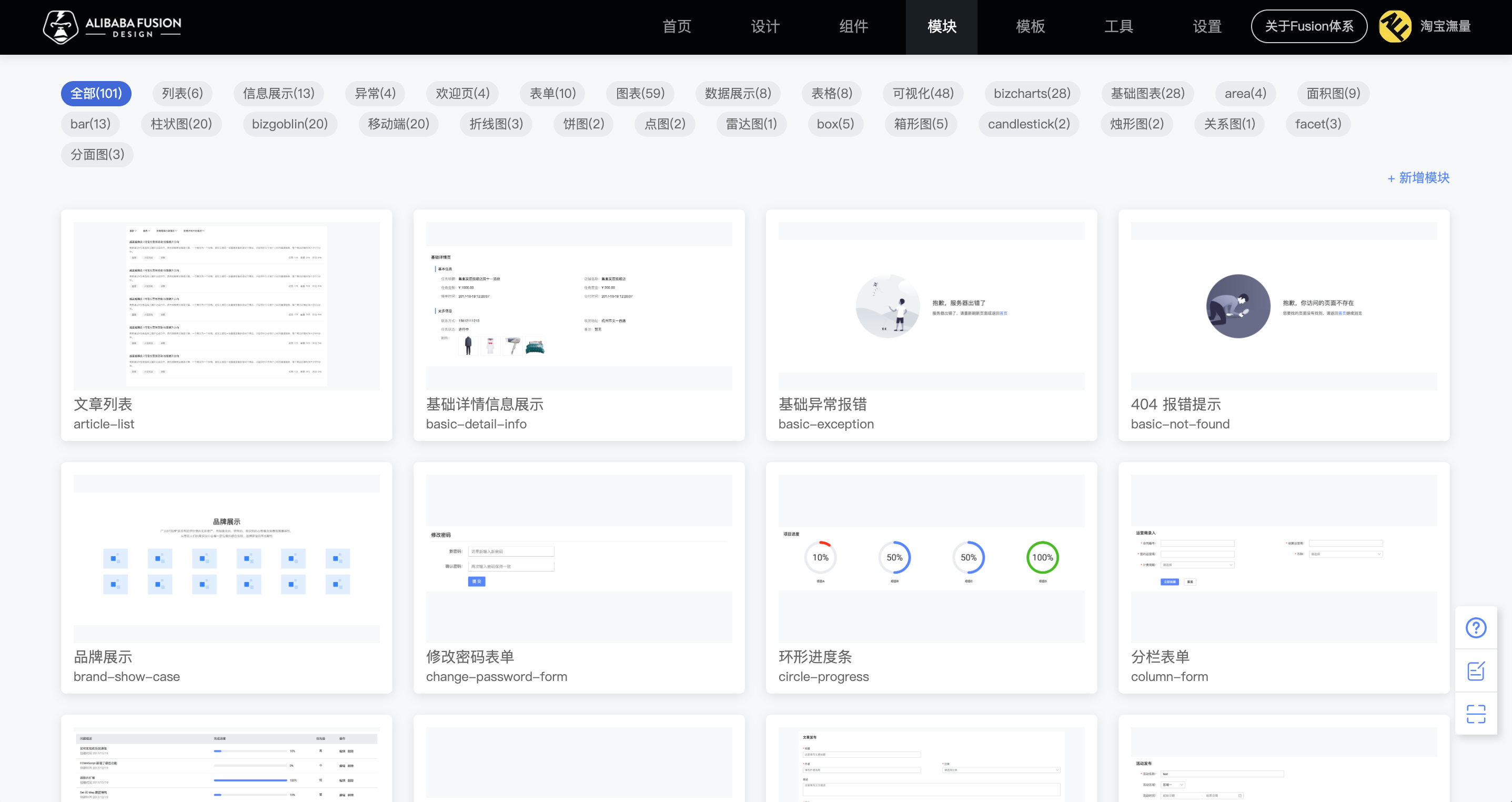Select the 全部(101) filter tag
Viewport: 1512px width, 802px height.
pyautogui.click(x=96, y=93)
